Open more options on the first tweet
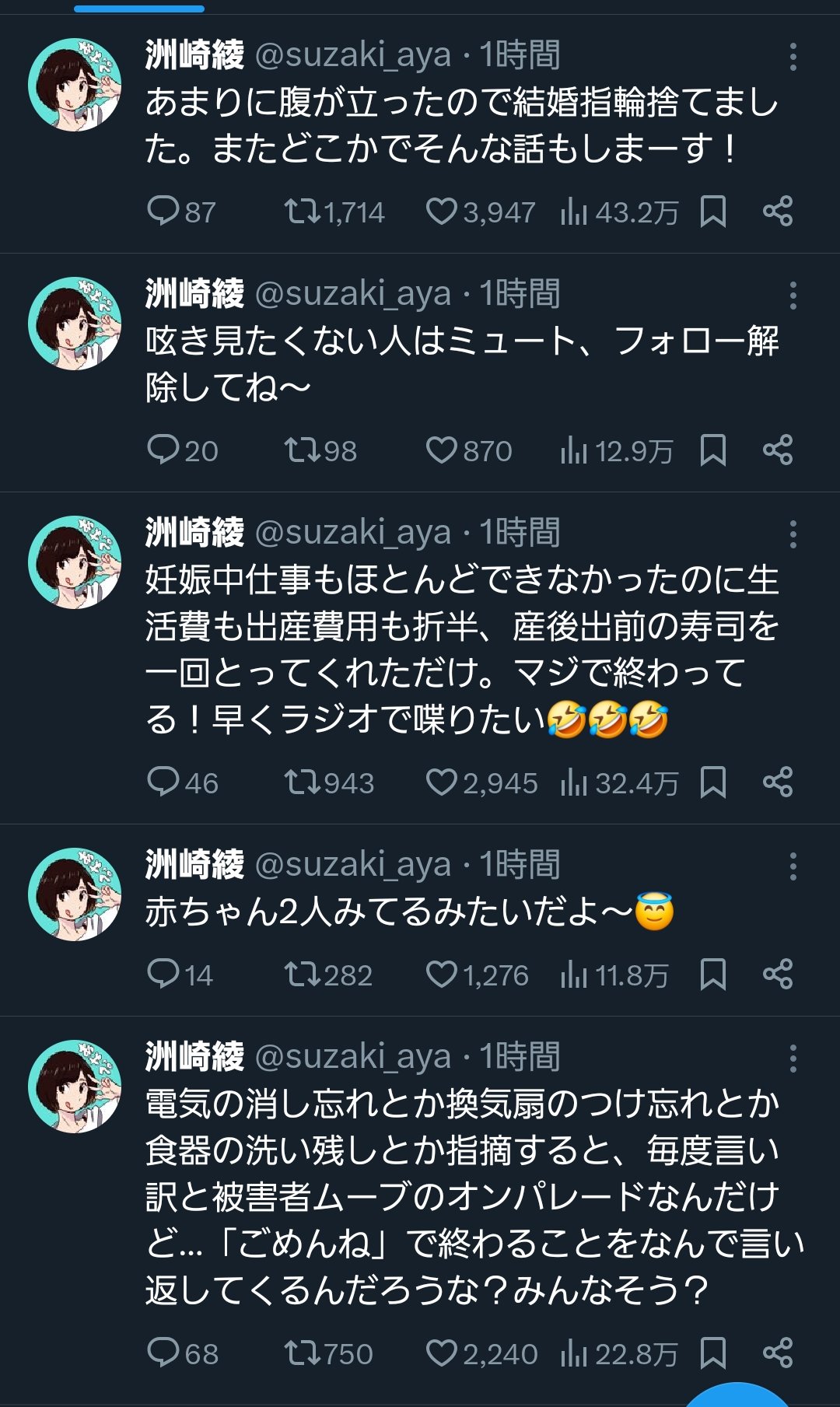 [793, 57]
